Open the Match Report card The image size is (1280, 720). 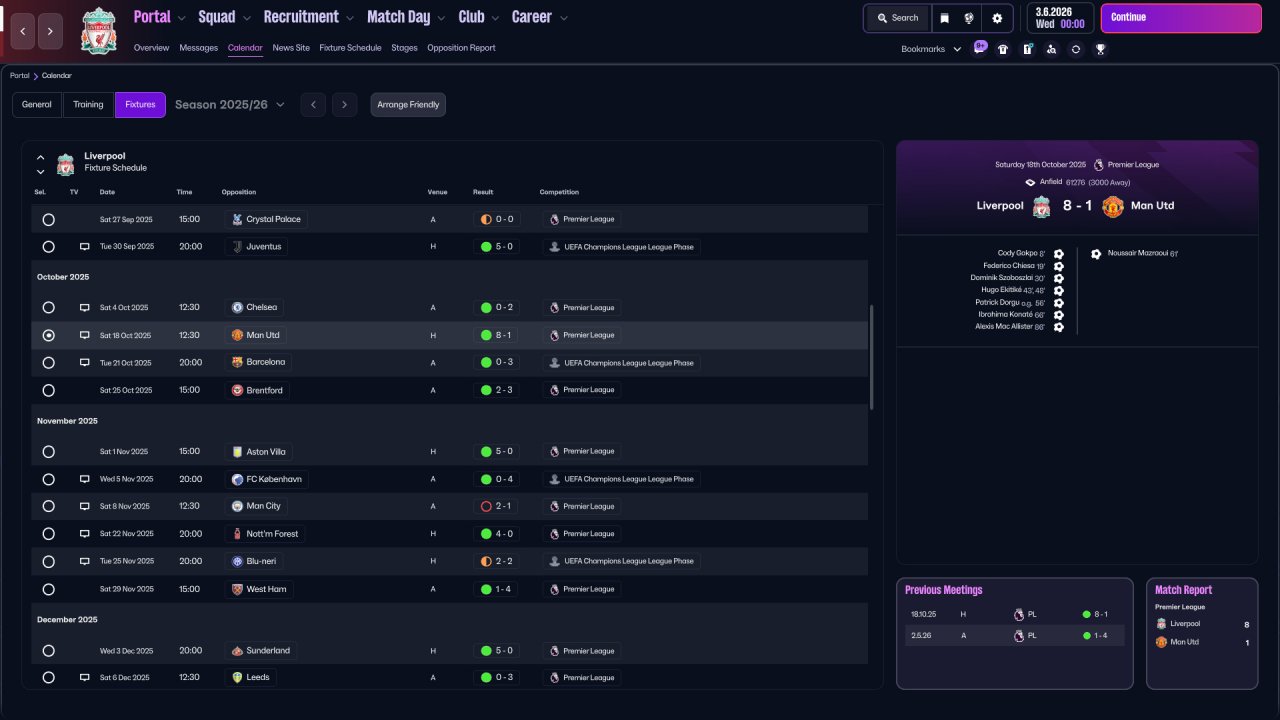1201,633
